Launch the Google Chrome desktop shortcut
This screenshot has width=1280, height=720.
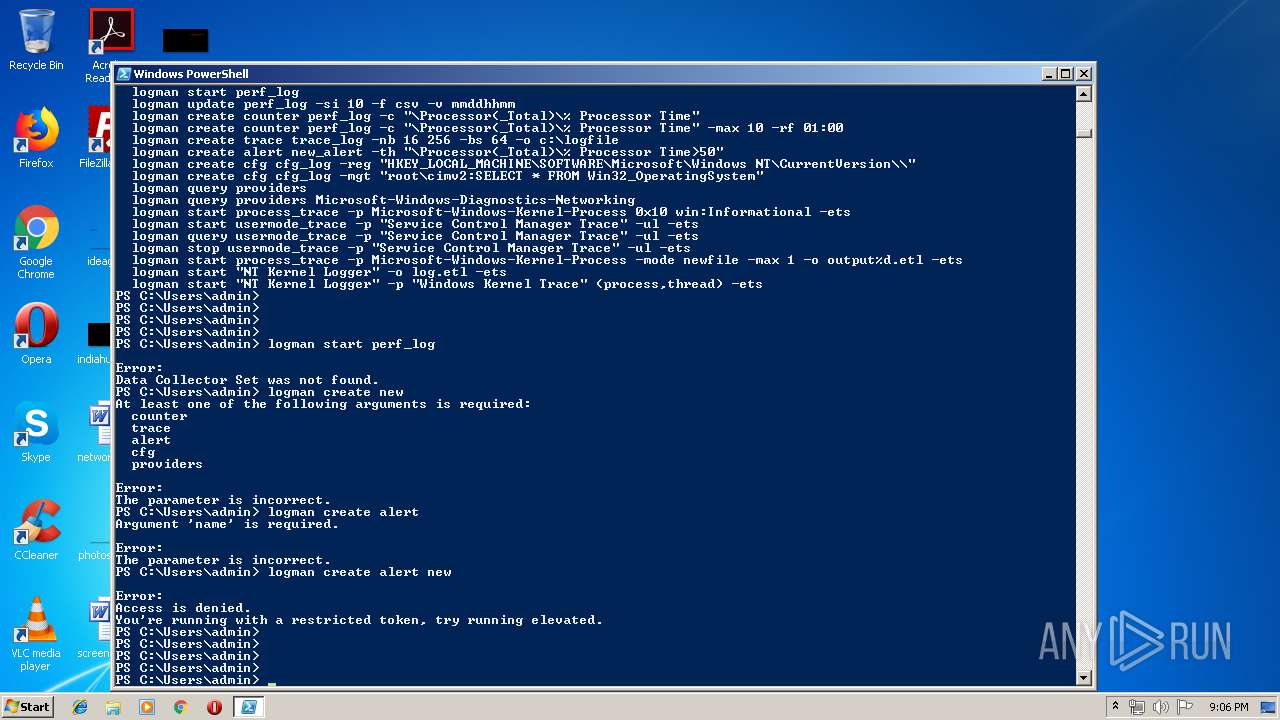coord(36,243)
